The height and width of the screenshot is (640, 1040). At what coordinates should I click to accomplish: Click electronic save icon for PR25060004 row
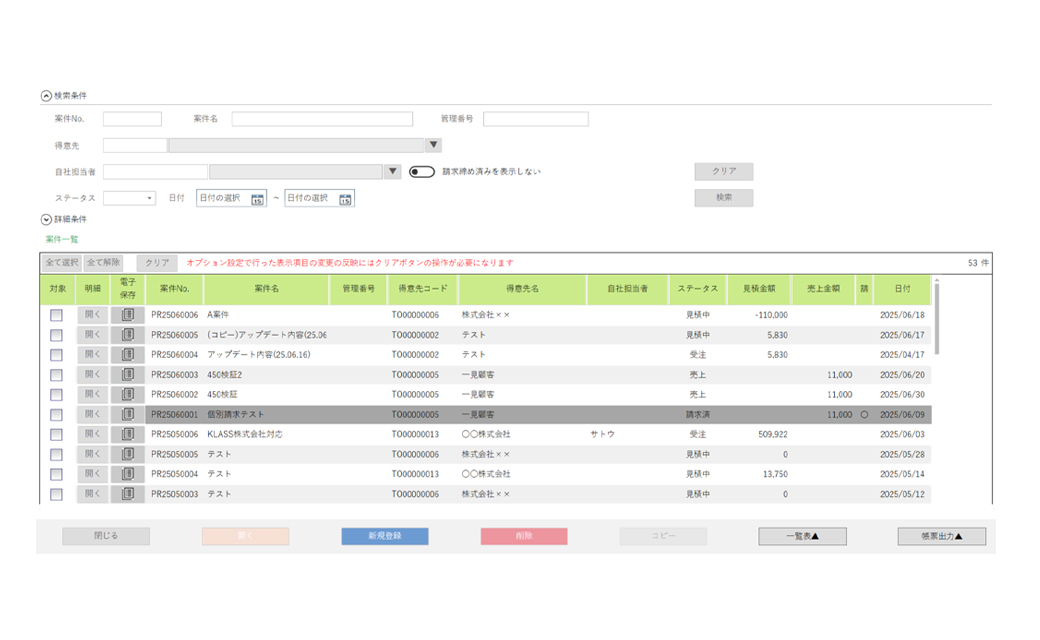point(127,355)
